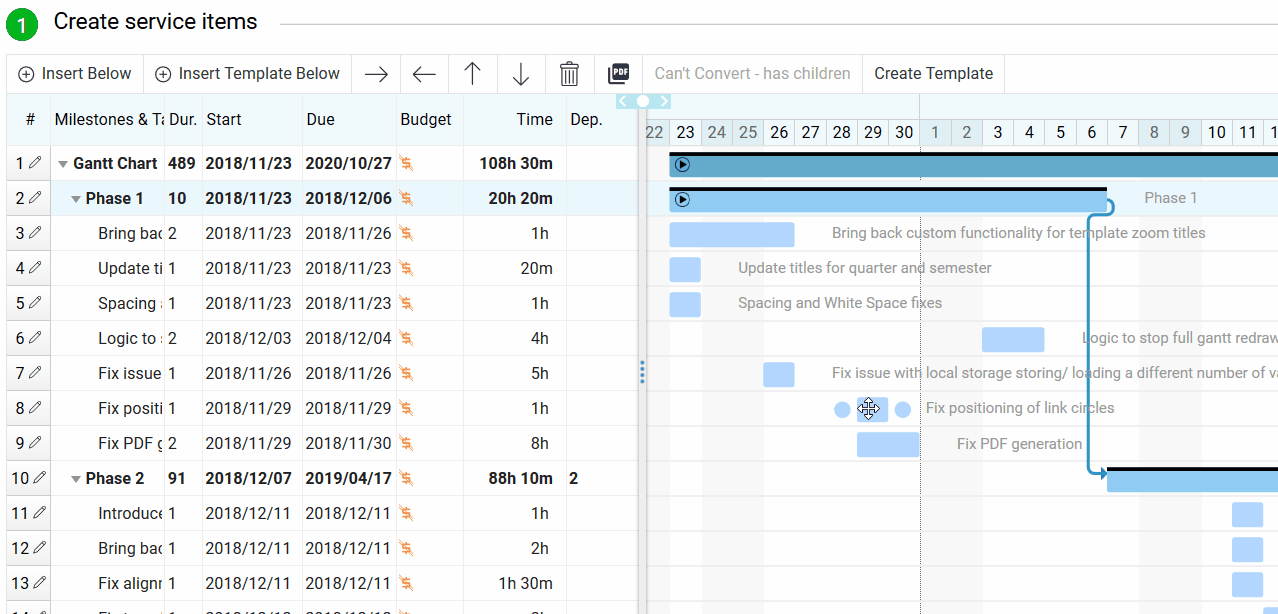The width and height of the screenshot is (1278, 614).
Task: Click the move task down arrow icon
Action: click(x=520, y=73)
